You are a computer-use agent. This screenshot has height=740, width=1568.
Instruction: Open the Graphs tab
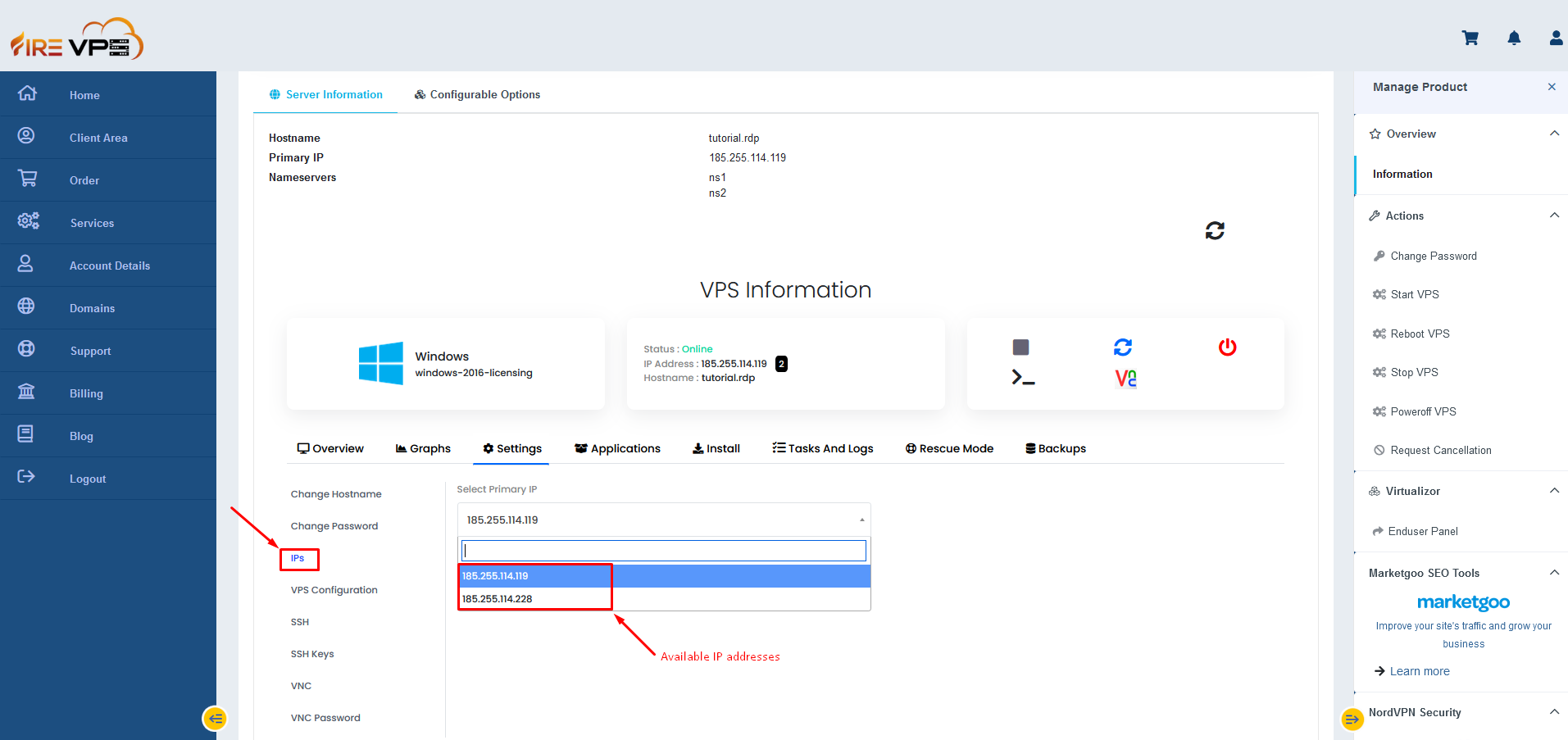423,448
